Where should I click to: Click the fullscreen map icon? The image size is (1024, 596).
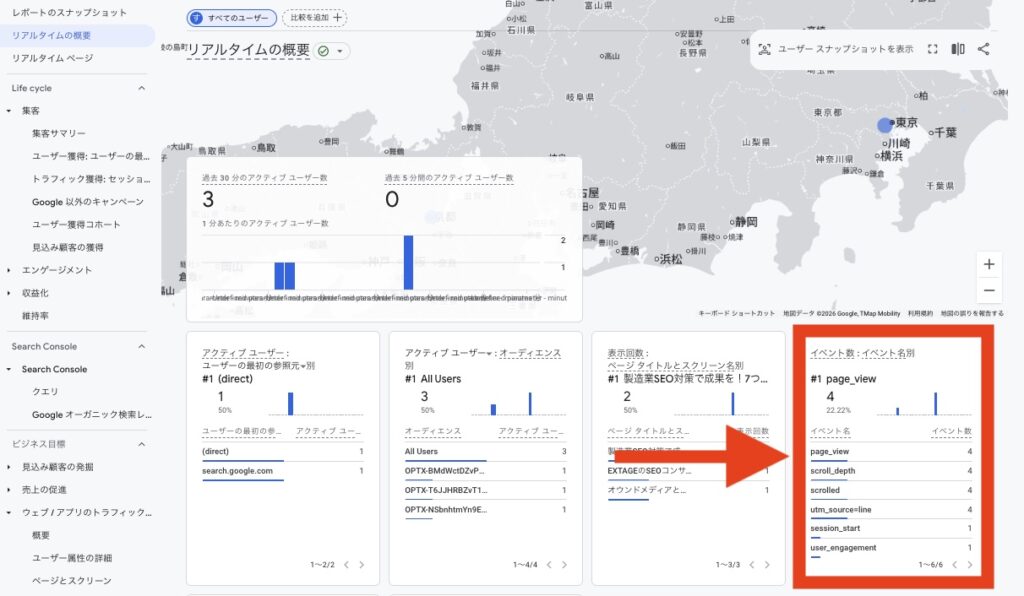click(x=932, y=49)
